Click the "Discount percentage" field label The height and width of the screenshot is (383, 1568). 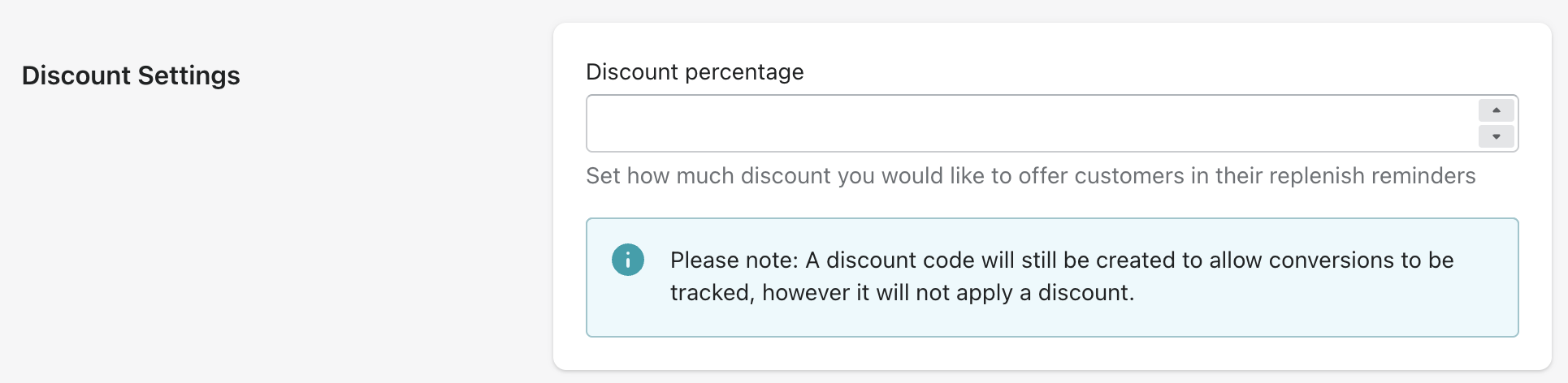pos(695,72)
